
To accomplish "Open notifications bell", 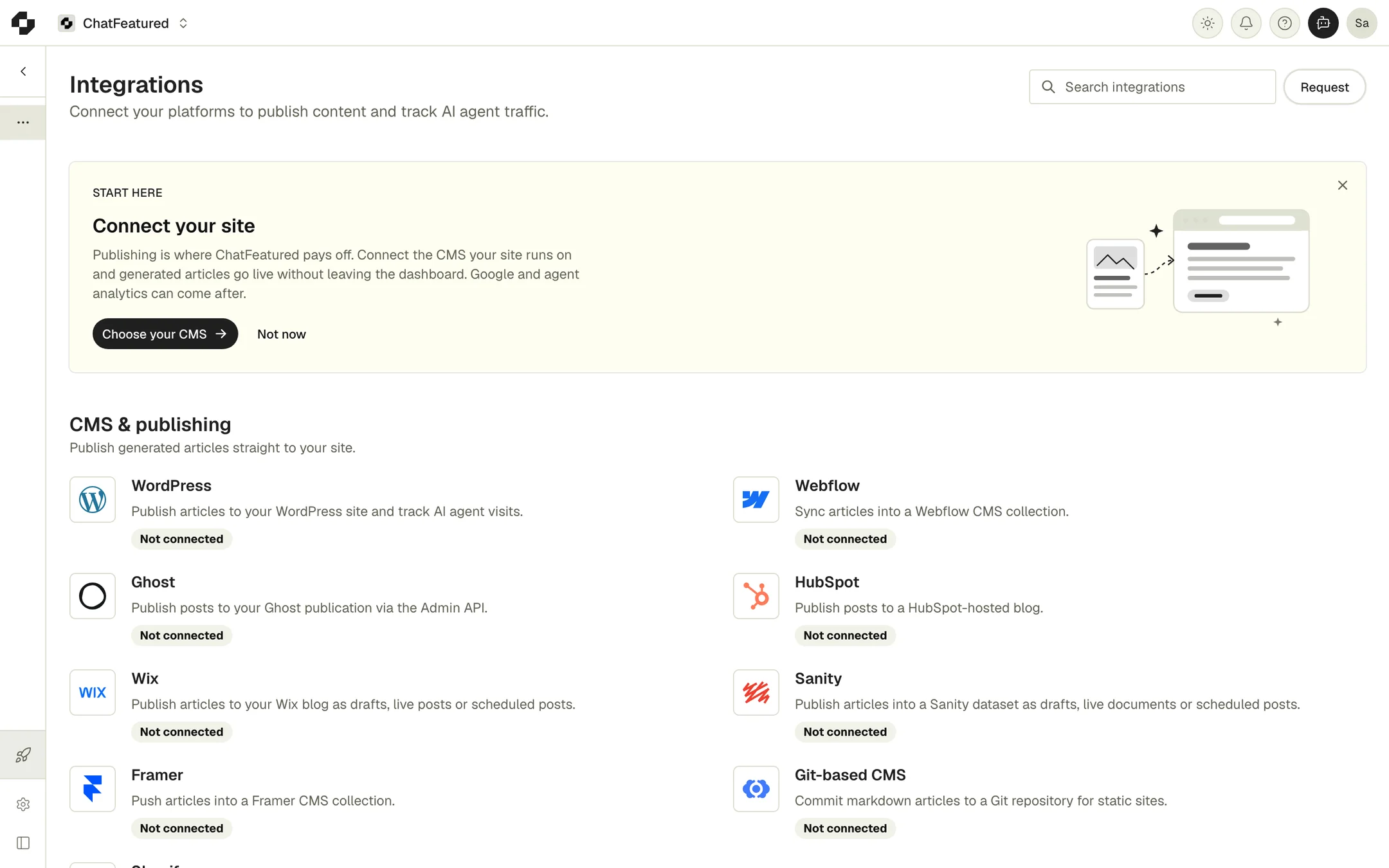I will point(1246,23).
